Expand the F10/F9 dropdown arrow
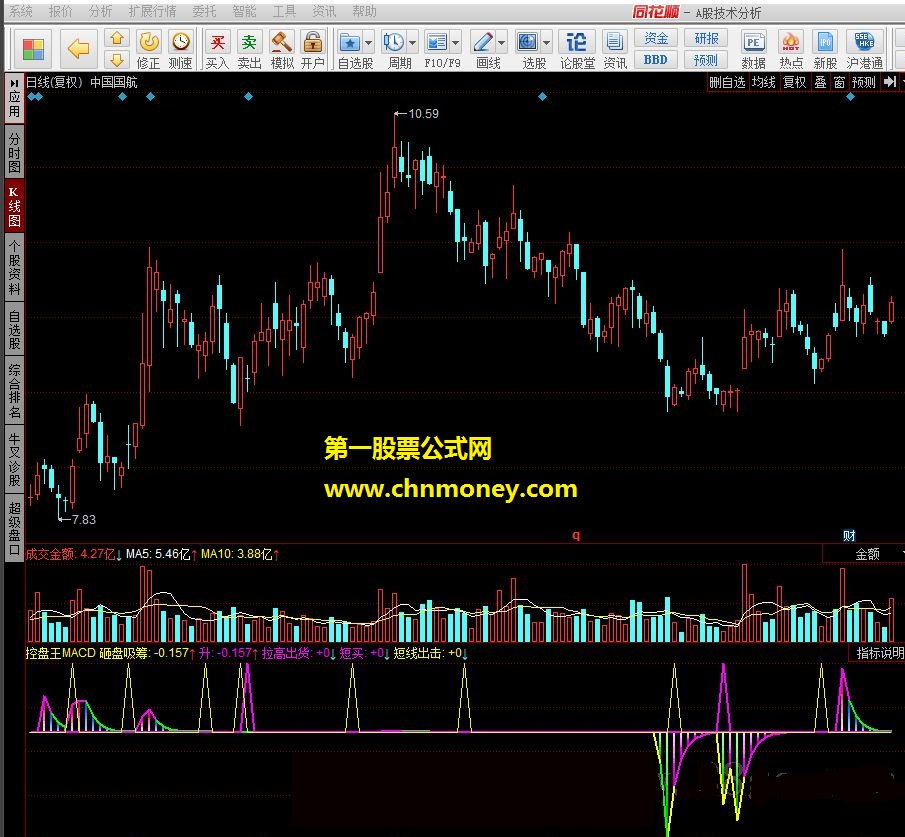The image size is (905, 837). (455, 42)
